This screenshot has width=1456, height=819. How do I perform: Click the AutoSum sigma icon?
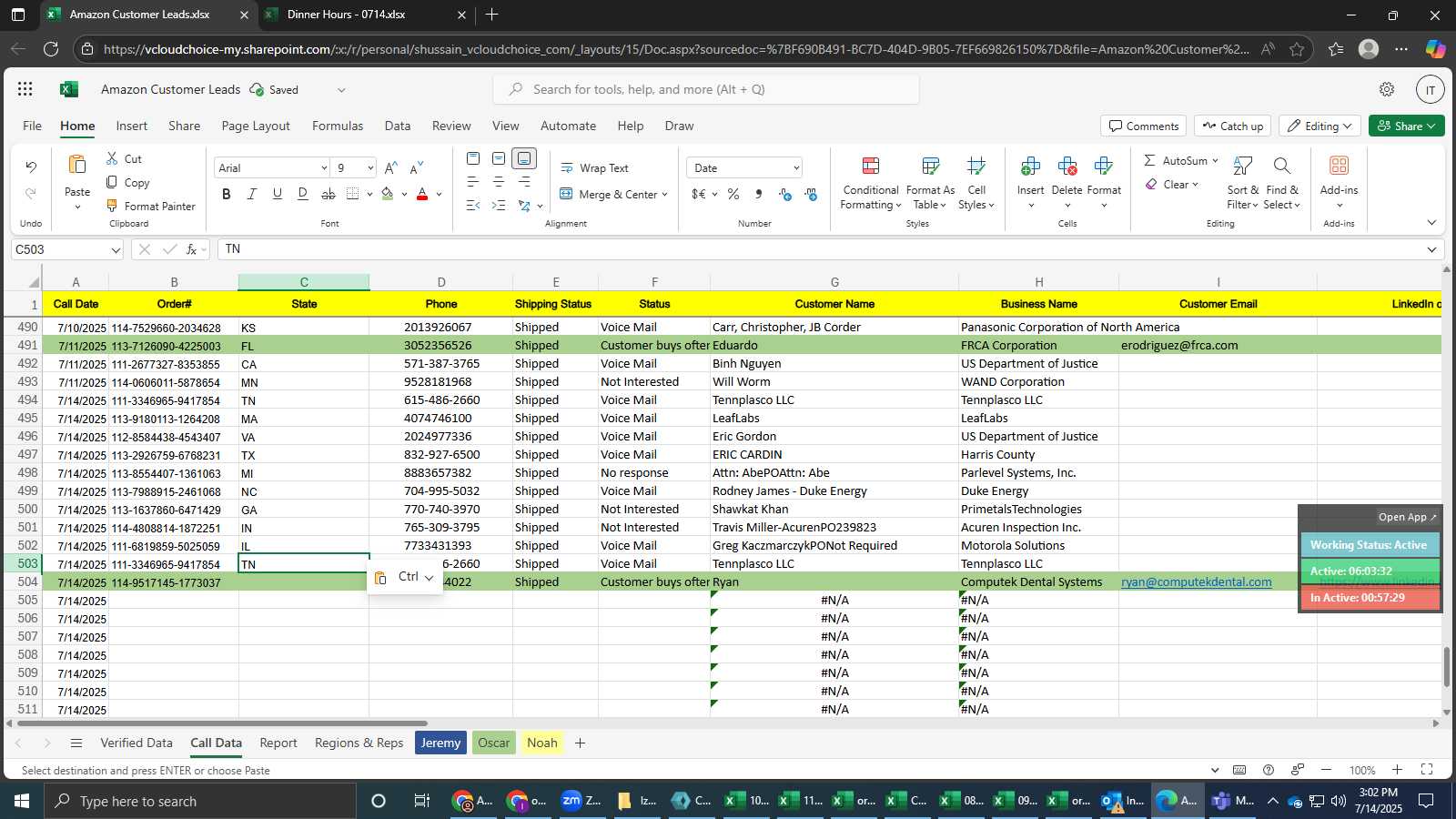pyautogui.click(x=1150, y=160)
